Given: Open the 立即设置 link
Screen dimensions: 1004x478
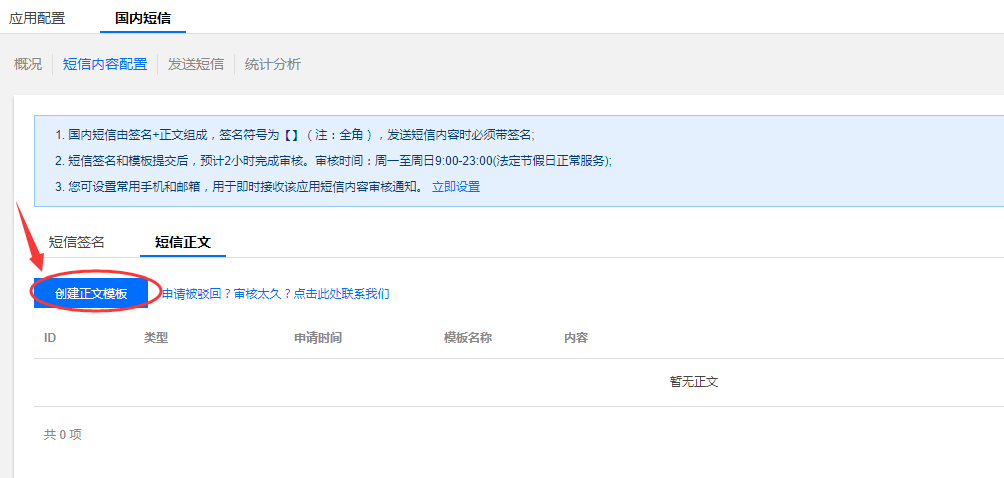Looking at the screenshot, I should 456,187.
